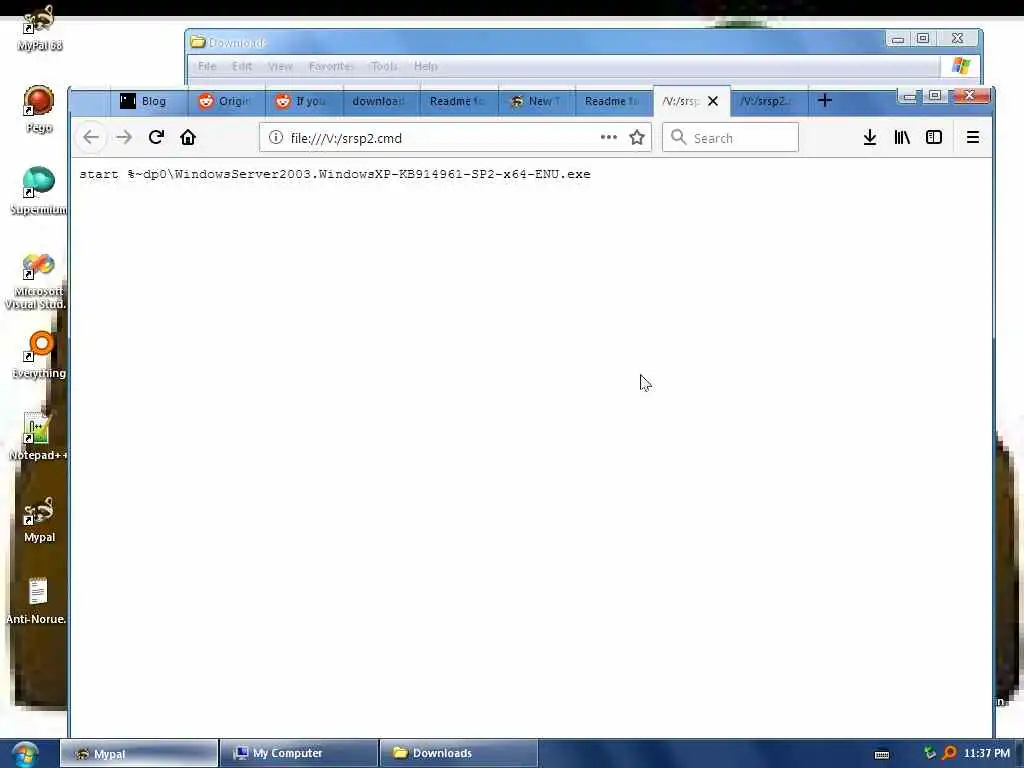Open the browser home page
This screenshot has height=768, width=1024.
[188, 137]
